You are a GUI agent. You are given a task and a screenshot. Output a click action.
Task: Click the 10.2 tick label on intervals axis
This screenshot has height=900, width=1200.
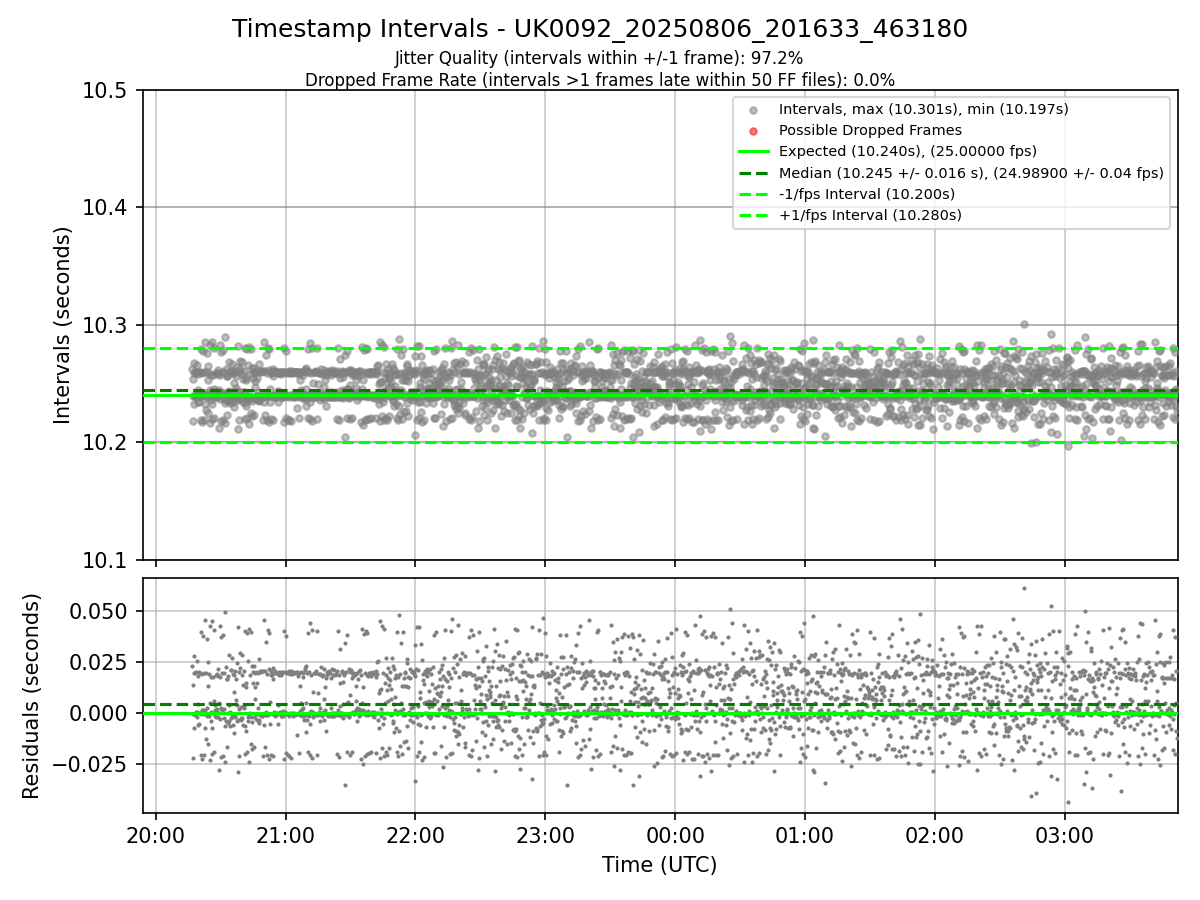pos(107,442)
